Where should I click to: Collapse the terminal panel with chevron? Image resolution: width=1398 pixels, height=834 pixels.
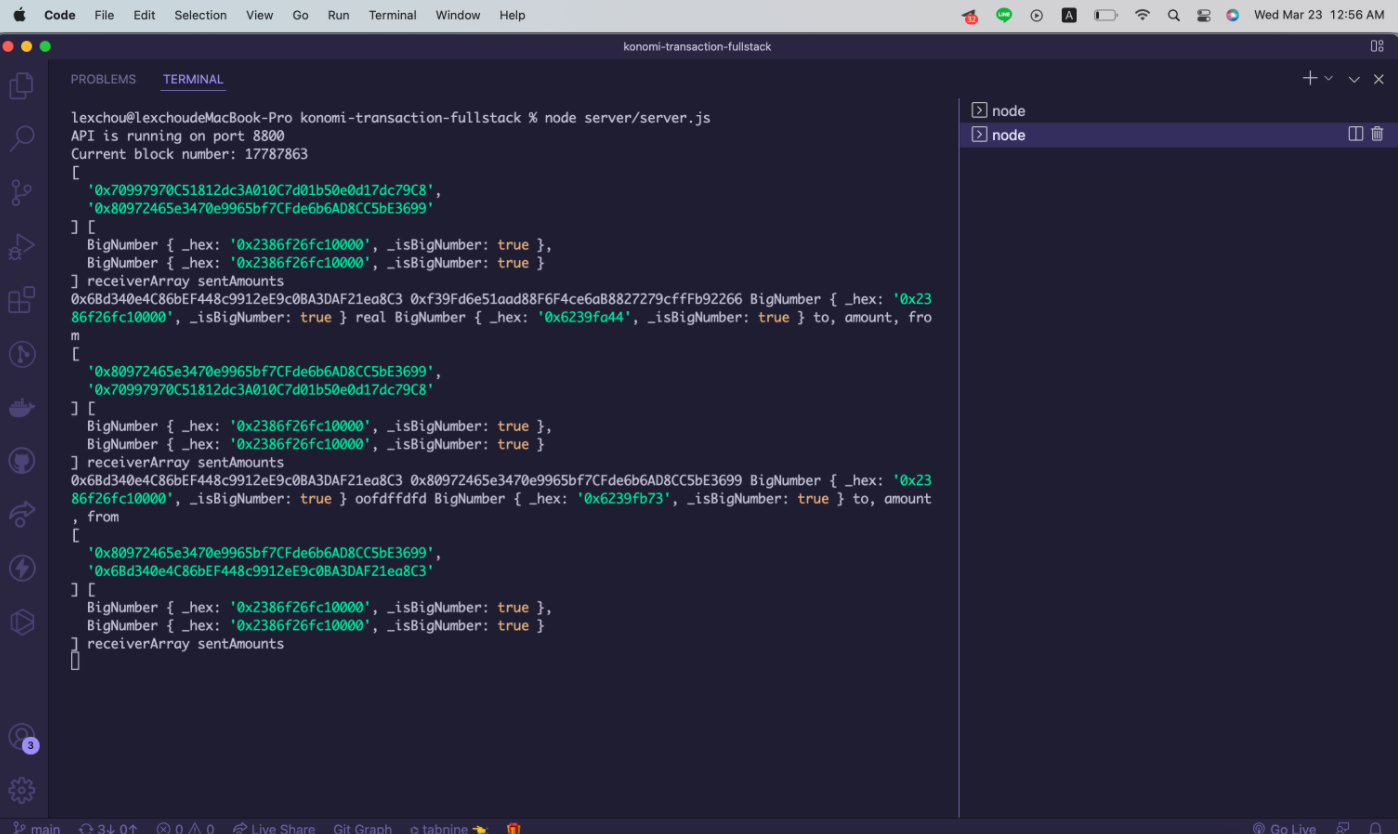(x=1354, y=79)
